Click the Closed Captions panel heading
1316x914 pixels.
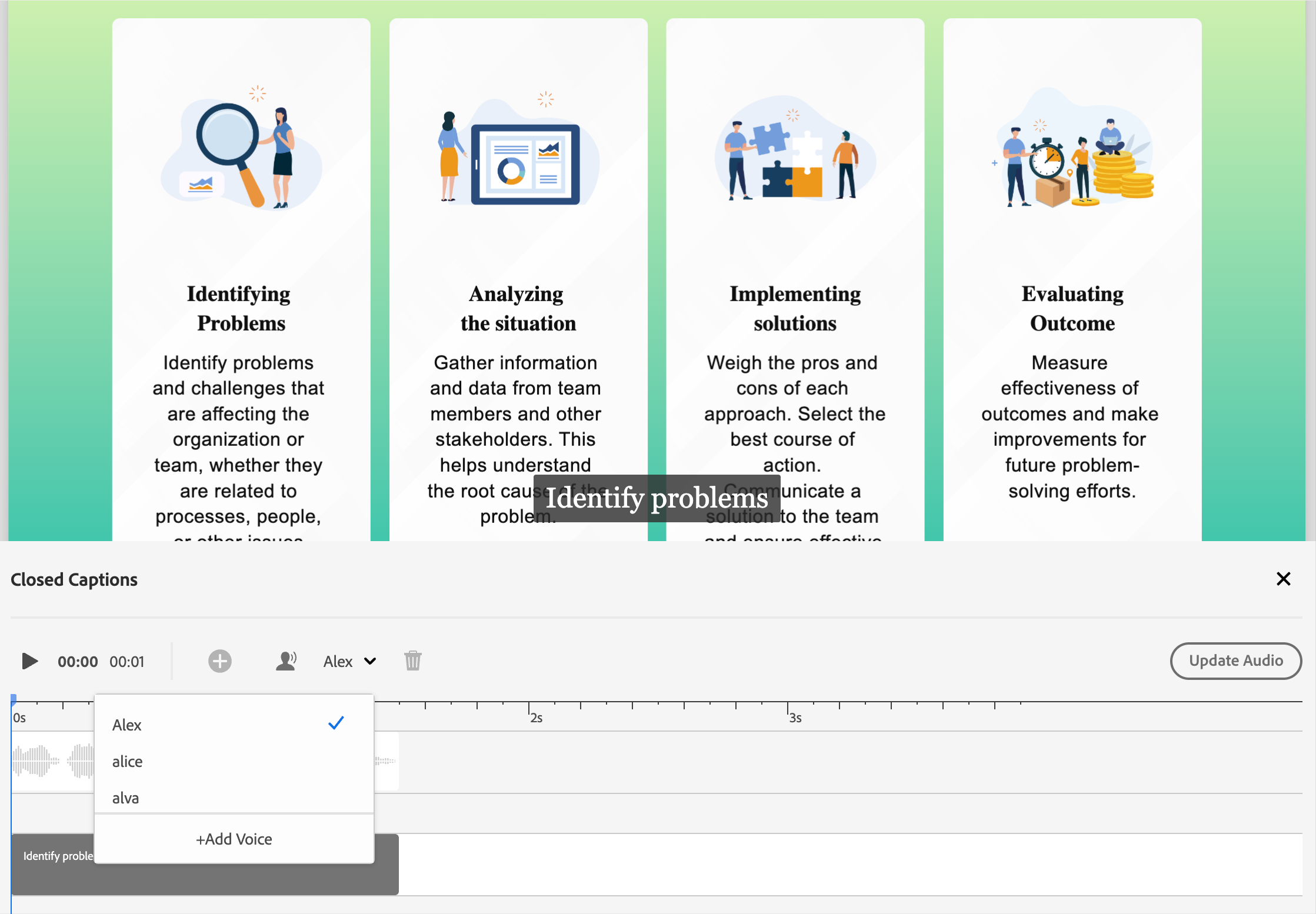74,579
